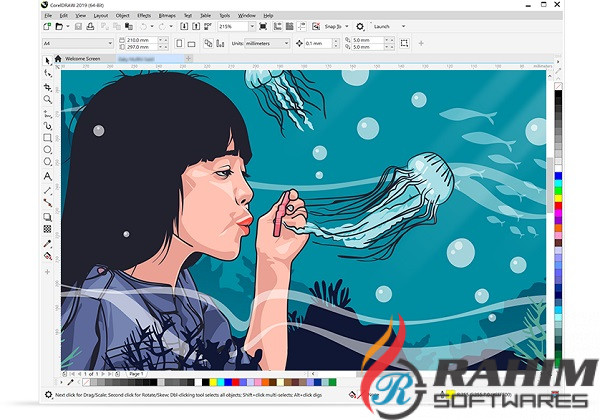Screen dimensions: 600x420
Task: Click the Publish to PDF icon
Action: click(x=208, y=26)
